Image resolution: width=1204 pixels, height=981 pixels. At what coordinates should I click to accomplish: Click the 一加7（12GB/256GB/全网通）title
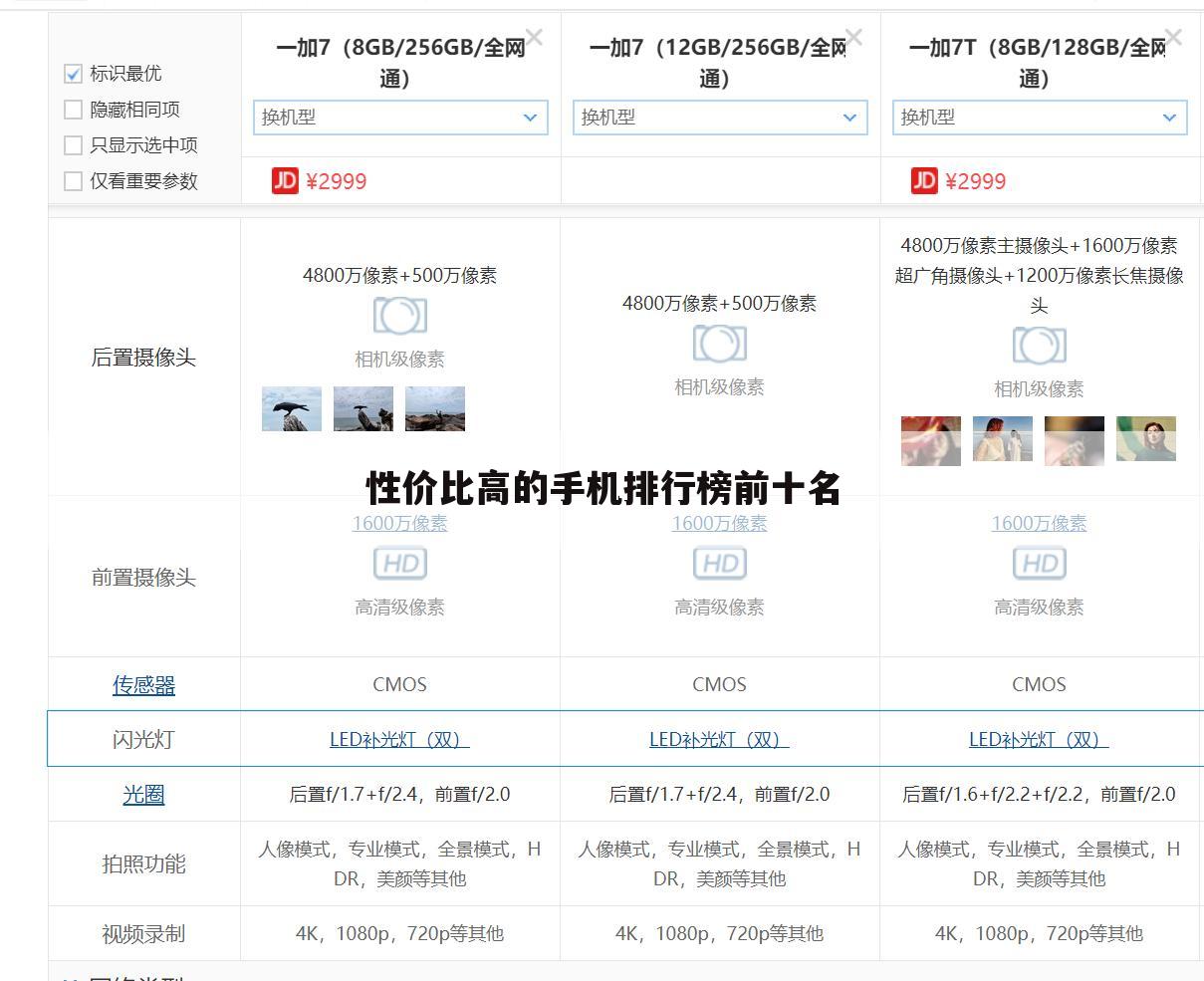point(718,63)
